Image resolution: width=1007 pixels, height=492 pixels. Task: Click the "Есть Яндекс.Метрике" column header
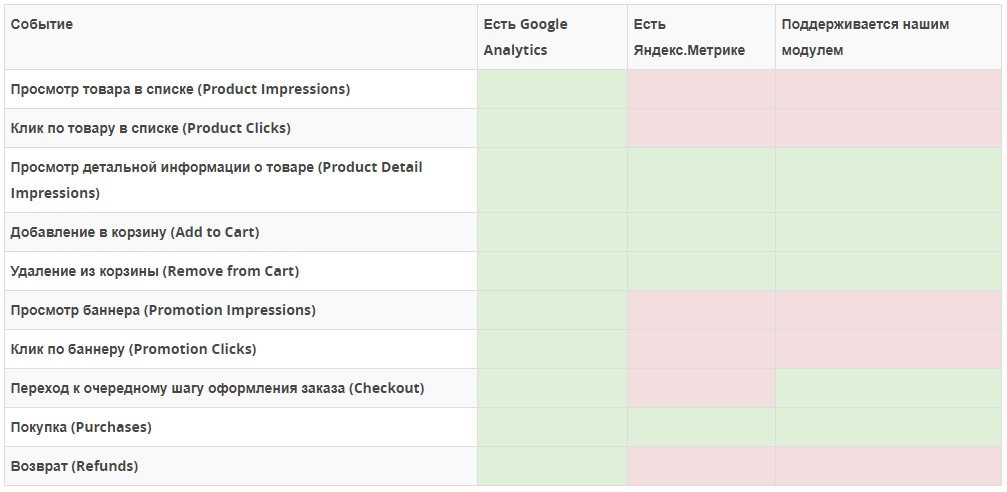pos(689,37)
